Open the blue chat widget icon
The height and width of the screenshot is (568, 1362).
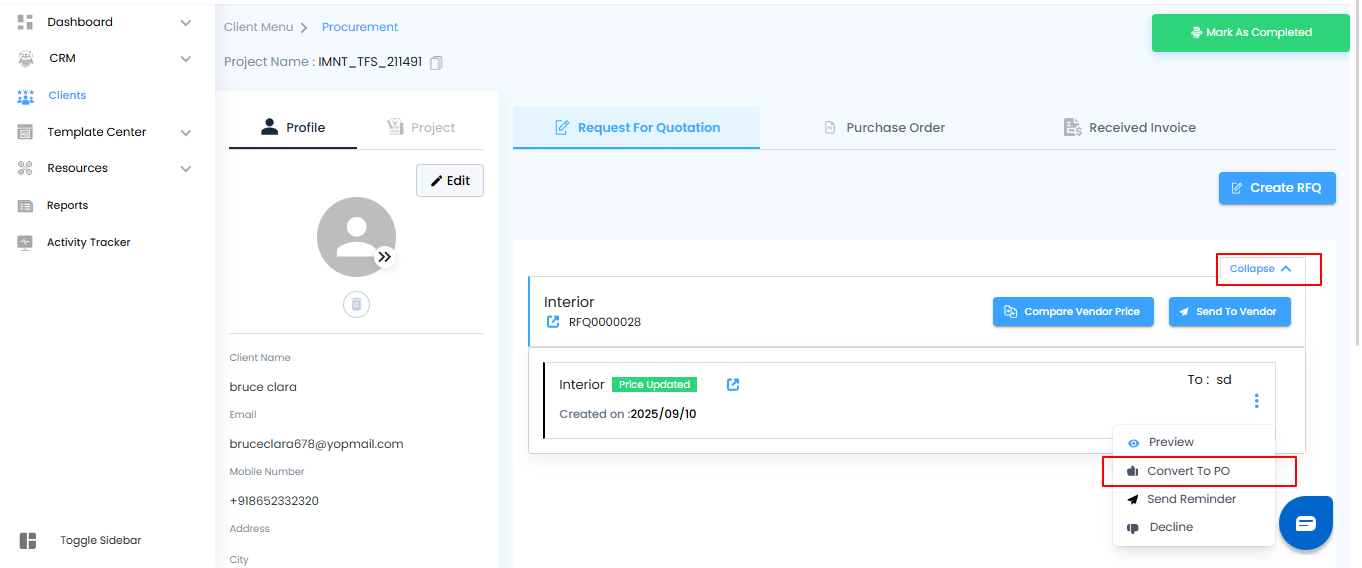(1306, 523)
